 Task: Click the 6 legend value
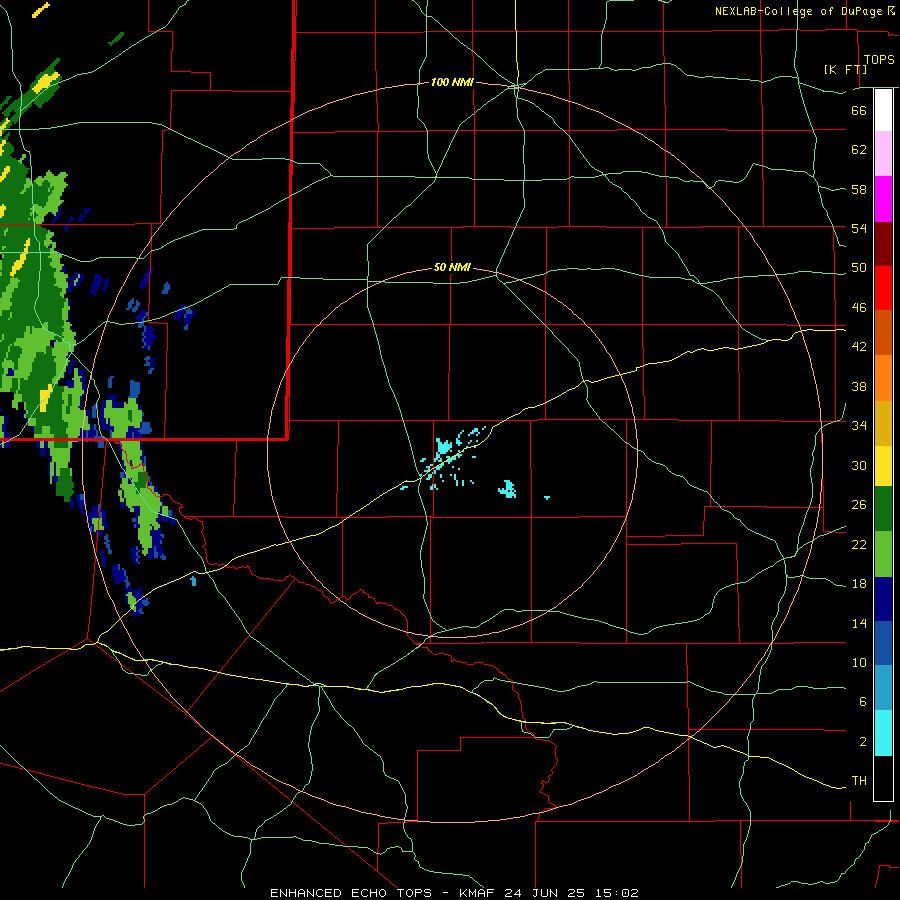[x=863, y=702]
